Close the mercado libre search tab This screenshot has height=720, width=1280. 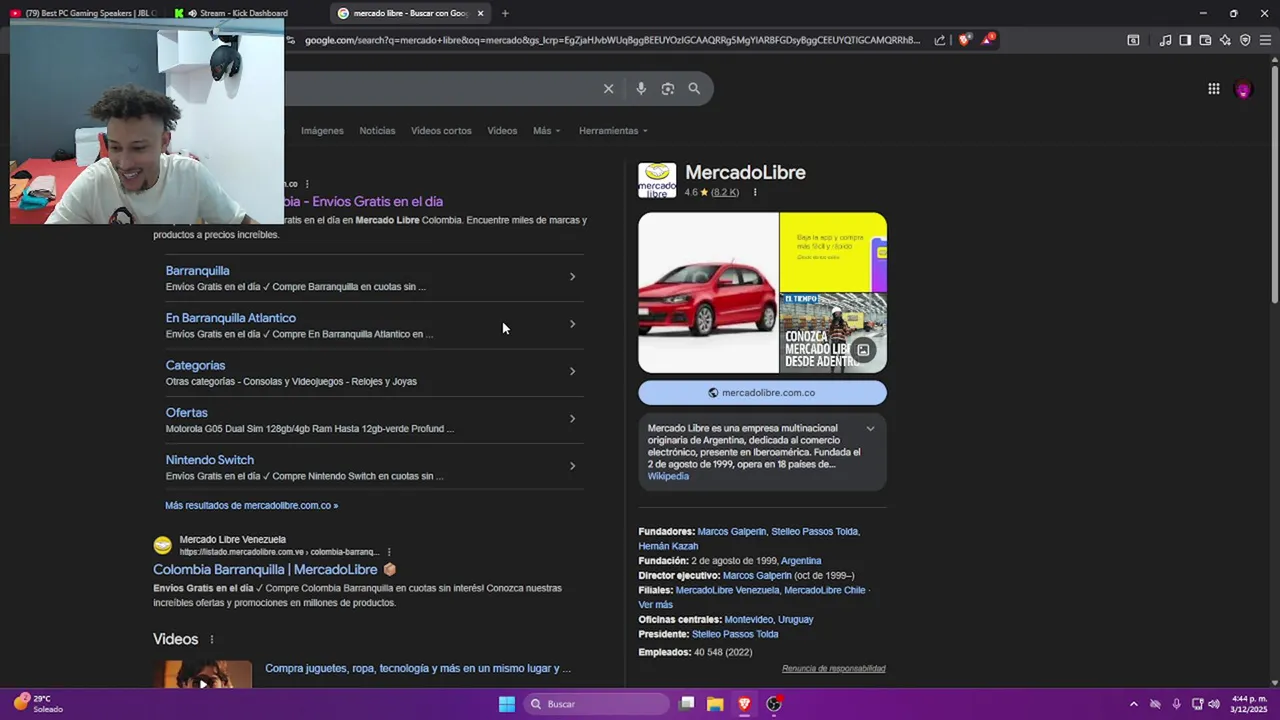(480, 13)
